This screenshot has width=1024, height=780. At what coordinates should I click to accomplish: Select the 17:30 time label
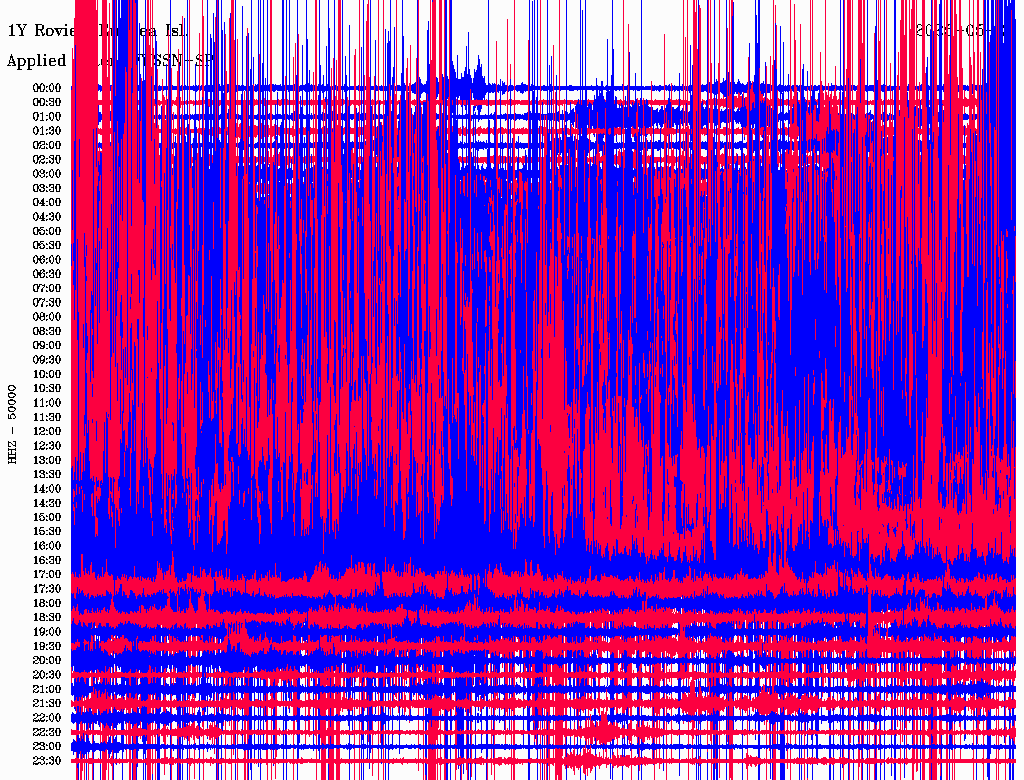[47, 589]
